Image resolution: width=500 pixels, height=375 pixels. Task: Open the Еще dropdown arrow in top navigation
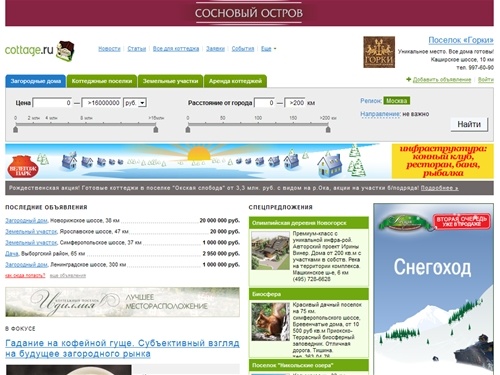(275, 49)
